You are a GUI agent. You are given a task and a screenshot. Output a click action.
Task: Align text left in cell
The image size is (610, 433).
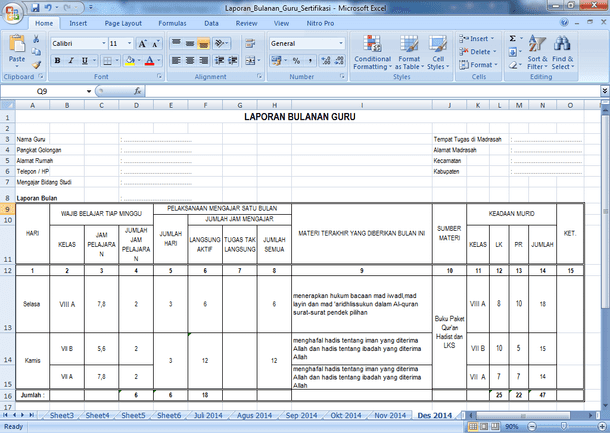176,60
